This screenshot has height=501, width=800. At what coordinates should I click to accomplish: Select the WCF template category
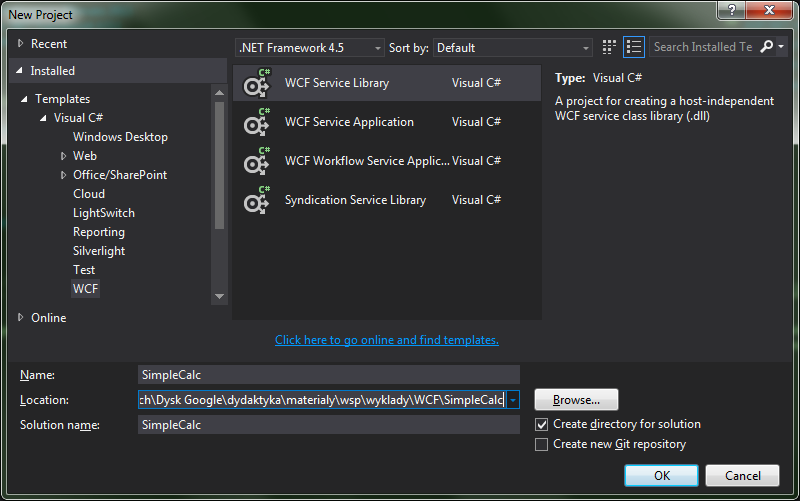(85, 289)
